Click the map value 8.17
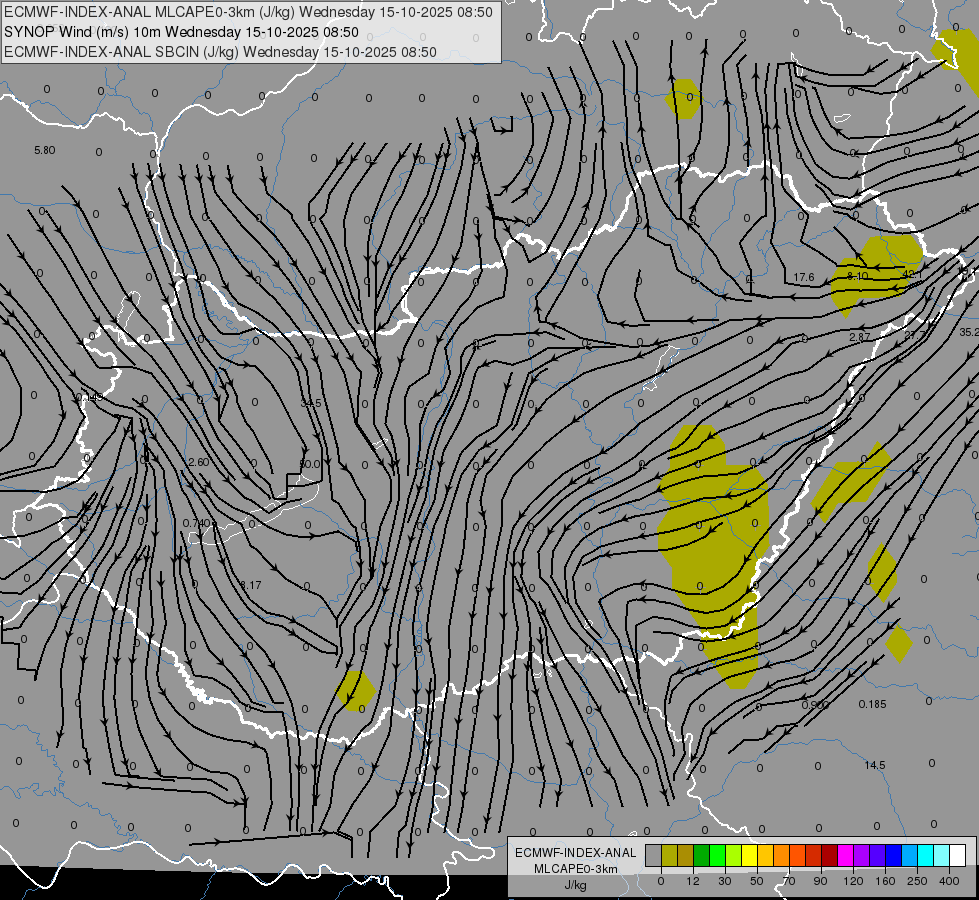 coord(251,585)
